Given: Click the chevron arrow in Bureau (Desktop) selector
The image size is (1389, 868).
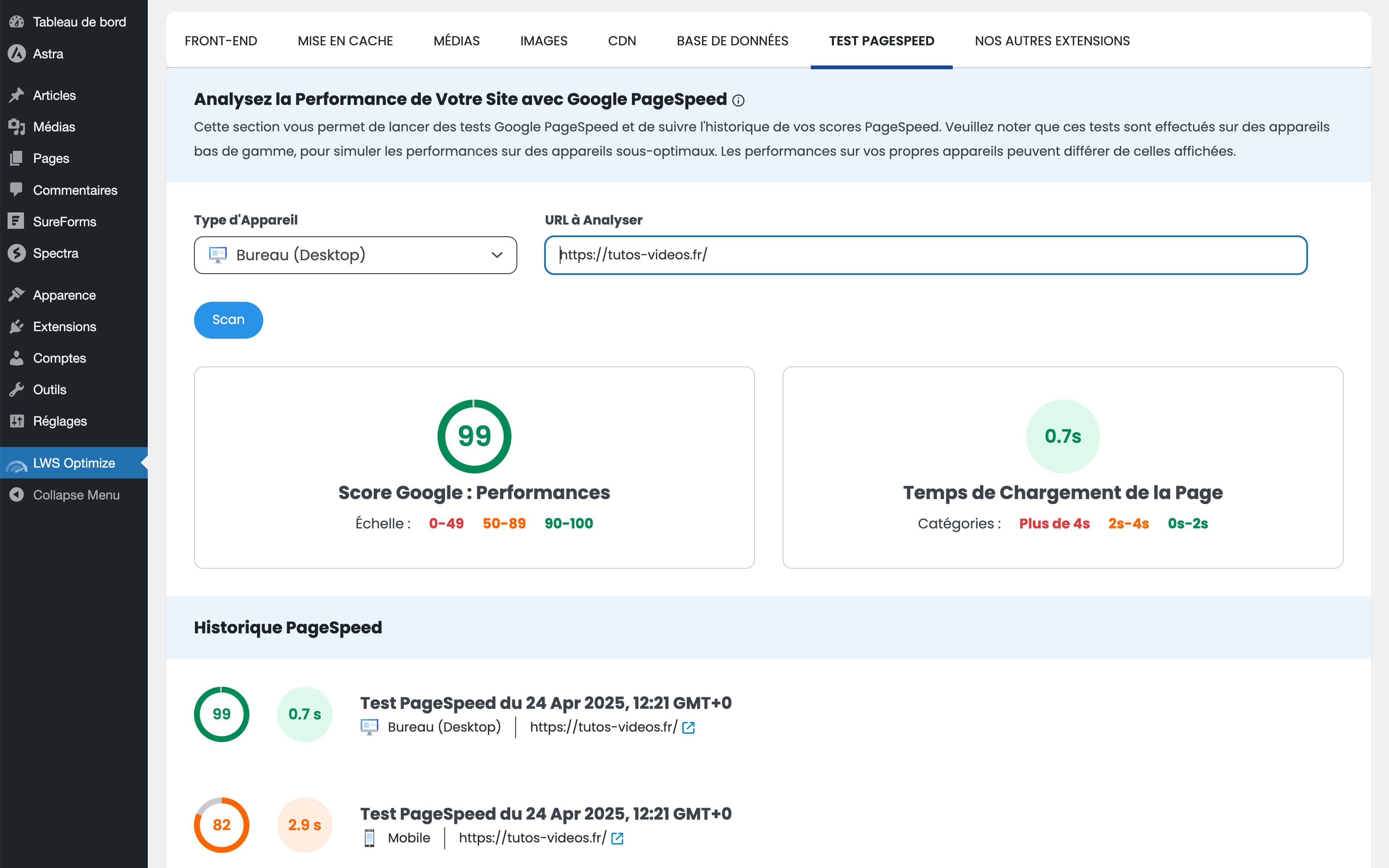Looking at the screenshot, I should 497,255.
